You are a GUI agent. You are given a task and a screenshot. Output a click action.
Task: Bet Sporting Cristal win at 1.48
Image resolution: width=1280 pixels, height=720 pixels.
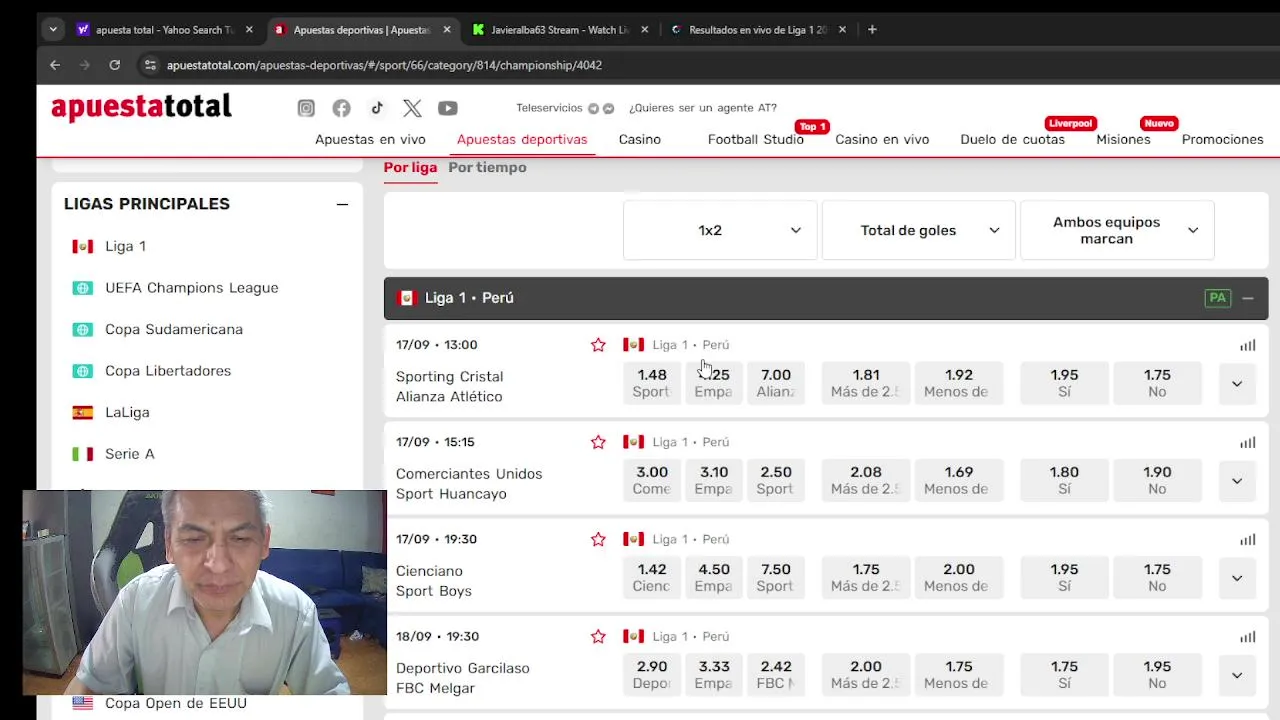[x=651, y=383]
